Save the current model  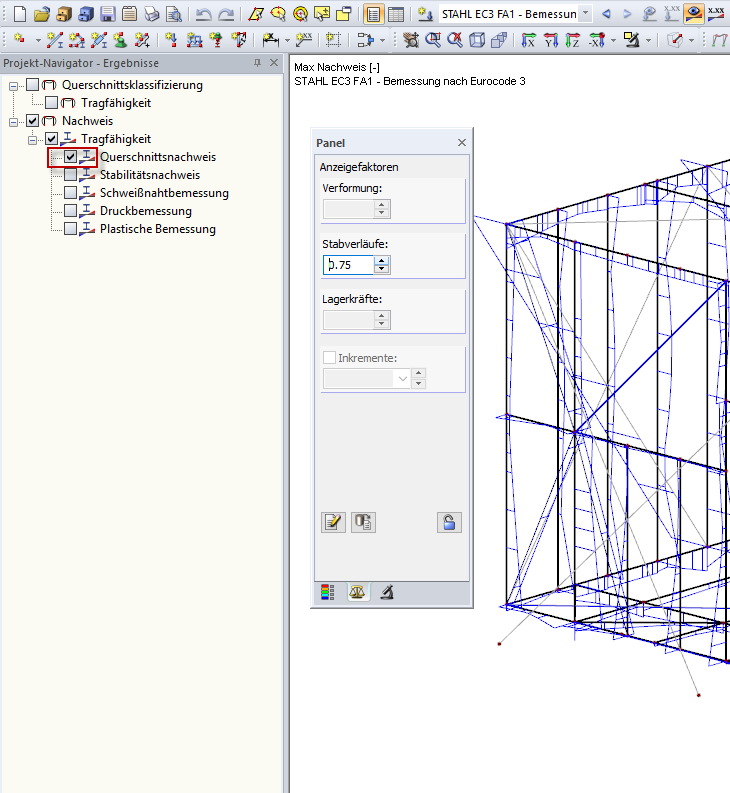[107, 14]
